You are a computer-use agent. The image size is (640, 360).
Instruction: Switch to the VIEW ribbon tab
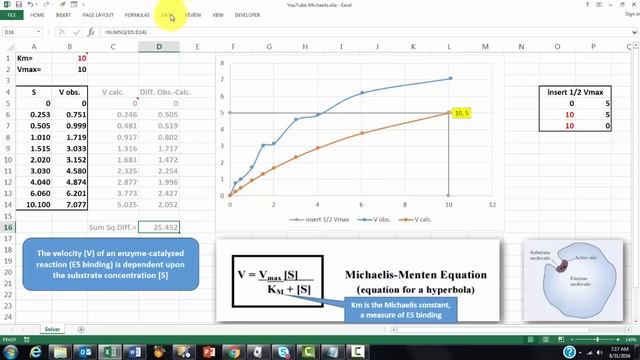pos(218,15)
